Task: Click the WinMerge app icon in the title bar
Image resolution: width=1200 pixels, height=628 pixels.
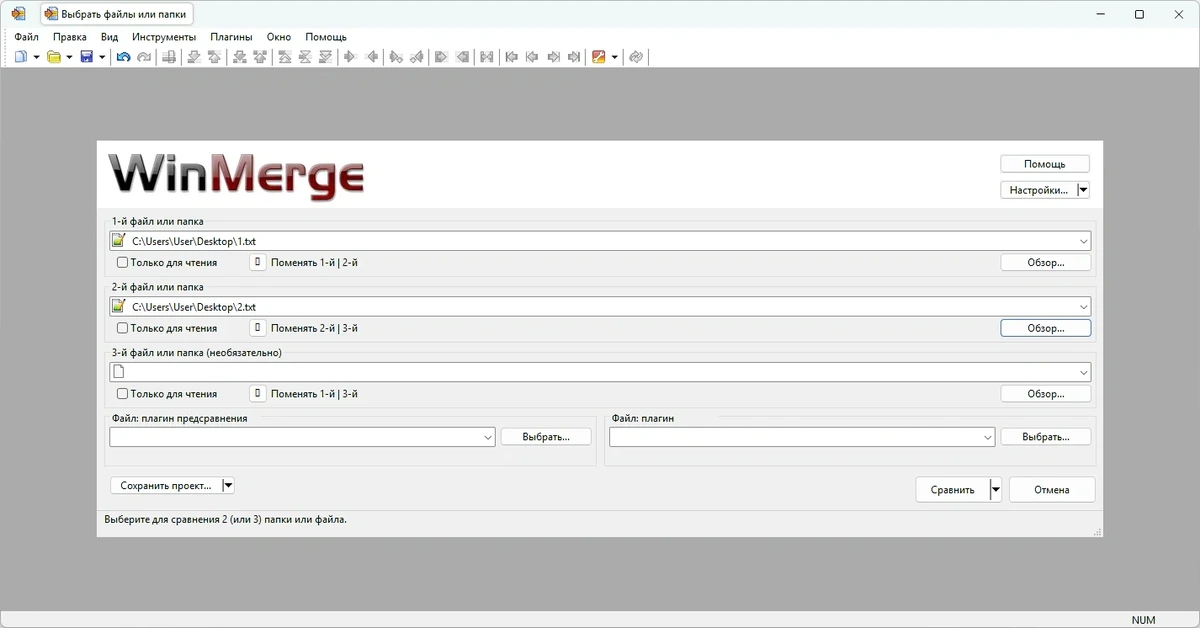Action: [x=18, y=14]
